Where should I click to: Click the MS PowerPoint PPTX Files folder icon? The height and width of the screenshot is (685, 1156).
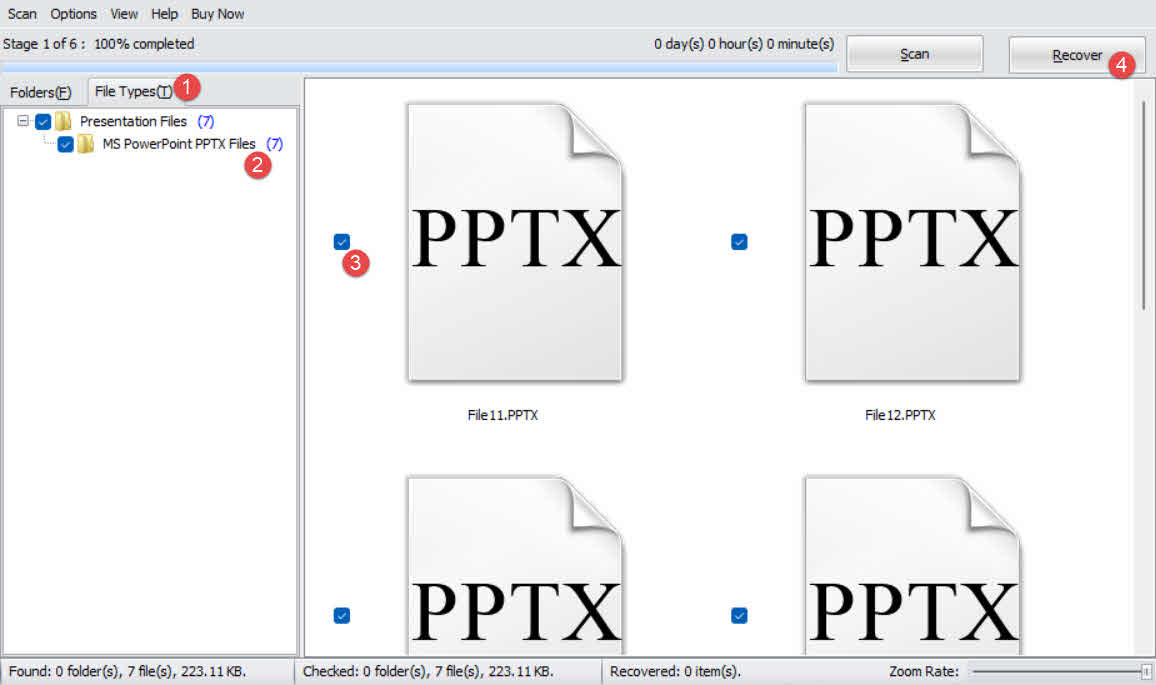click(86, 143)
